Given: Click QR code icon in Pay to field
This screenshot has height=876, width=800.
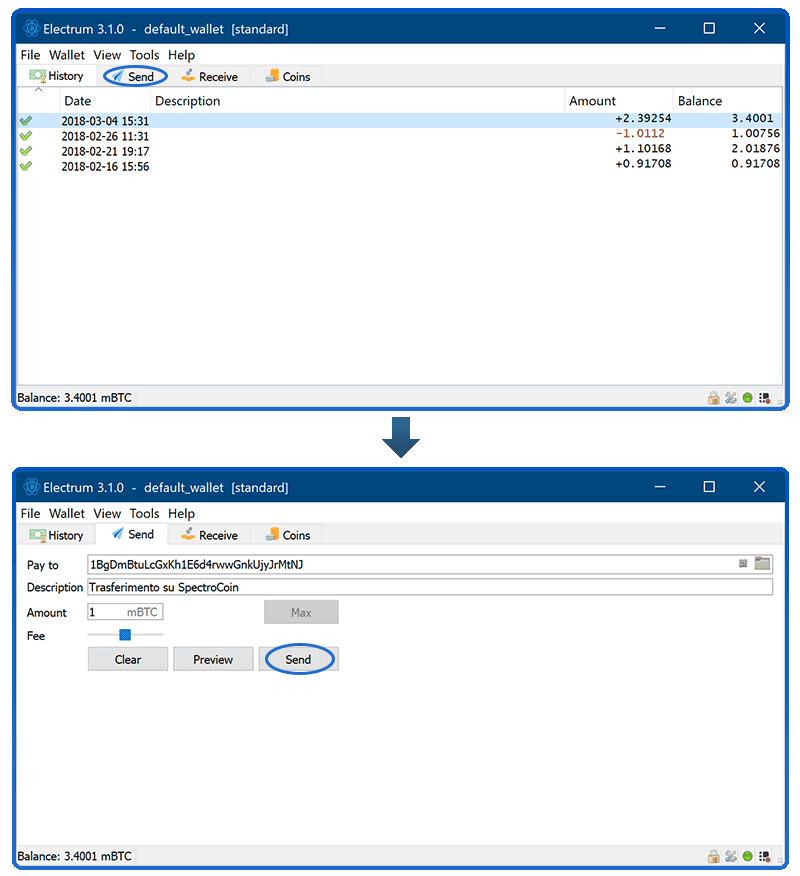Looking at the screenshot, I should tap(743, 564).
